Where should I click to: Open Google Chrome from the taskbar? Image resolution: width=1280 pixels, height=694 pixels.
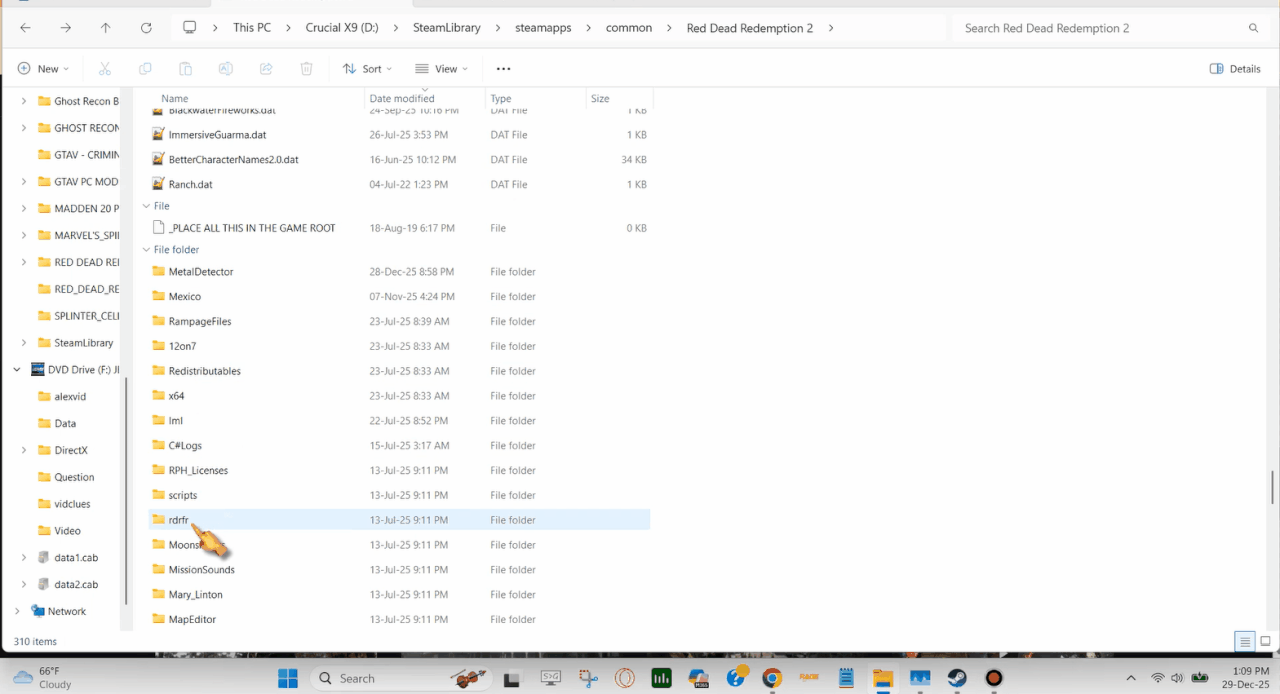tap(771, 678)
